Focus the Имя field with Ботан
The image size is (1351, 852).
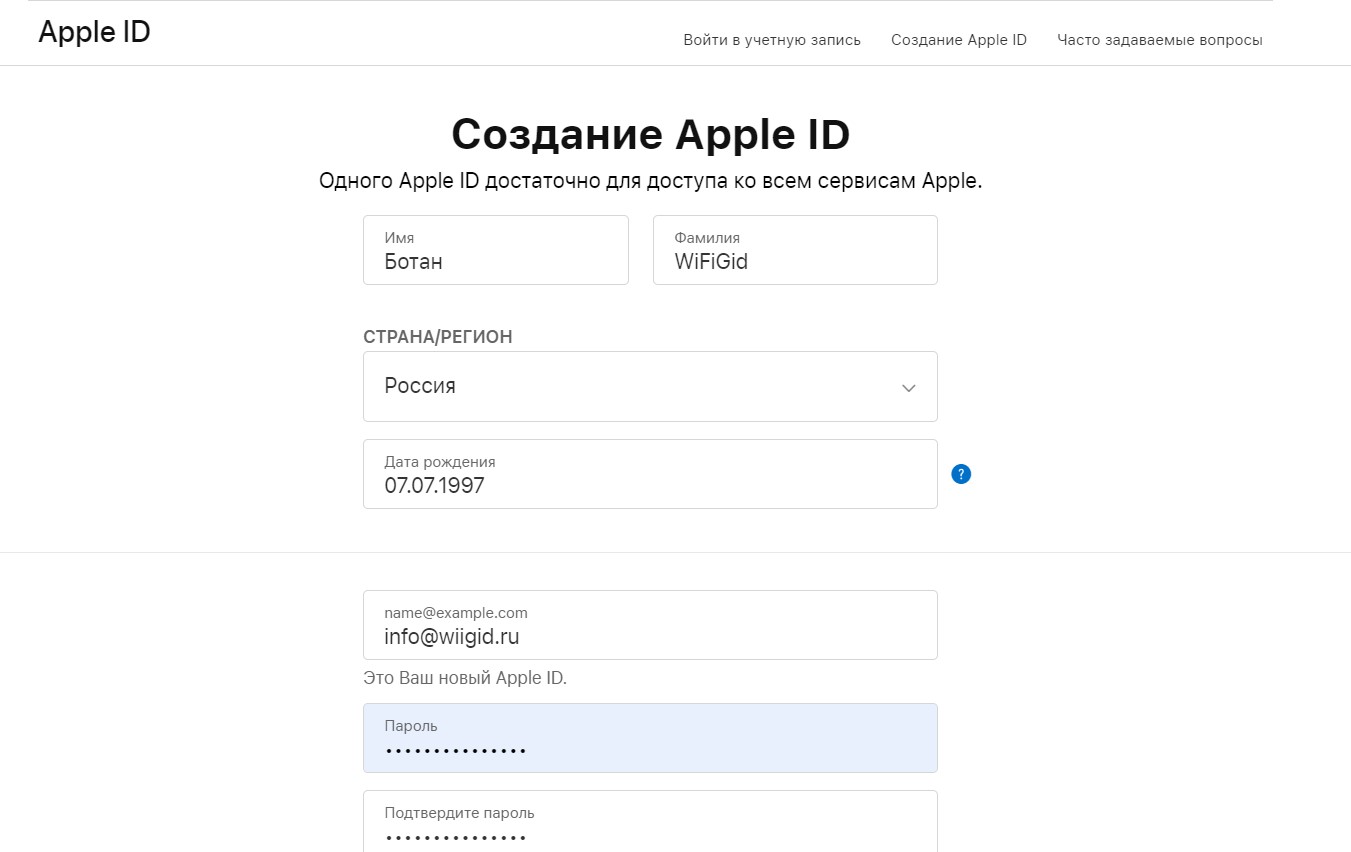pos(496,250)
